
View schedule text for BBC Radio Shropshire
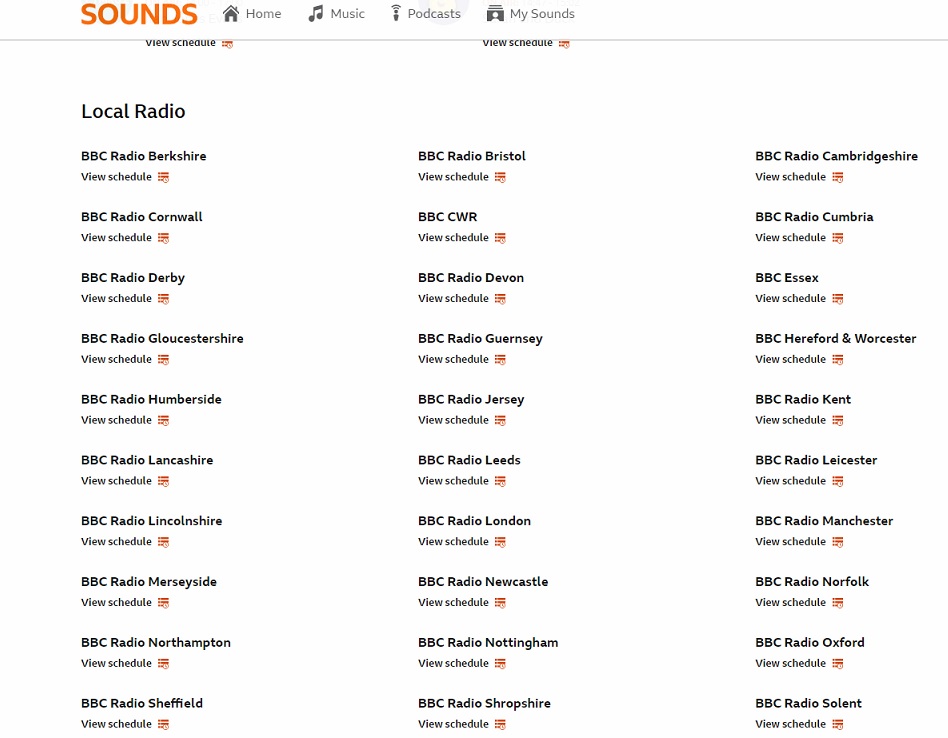tap(453, 724)
